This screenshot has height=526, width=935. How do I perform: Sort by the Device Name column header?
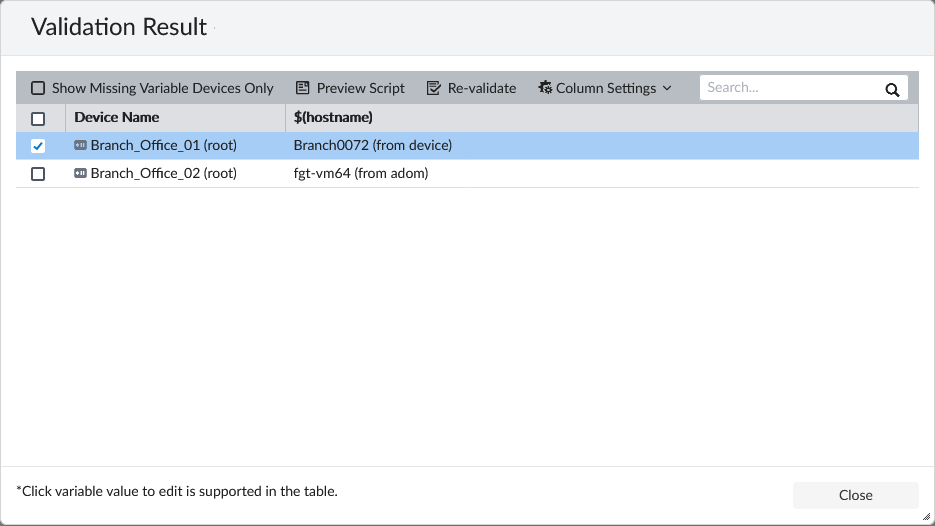[117, 117]
